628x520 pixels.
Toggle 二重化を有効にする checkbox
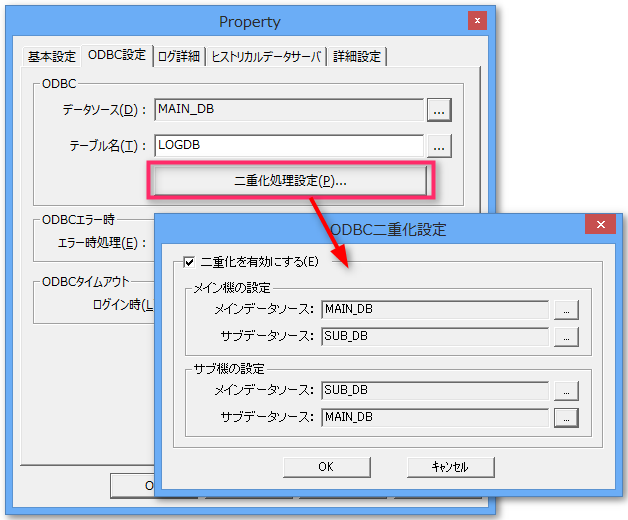190,263
